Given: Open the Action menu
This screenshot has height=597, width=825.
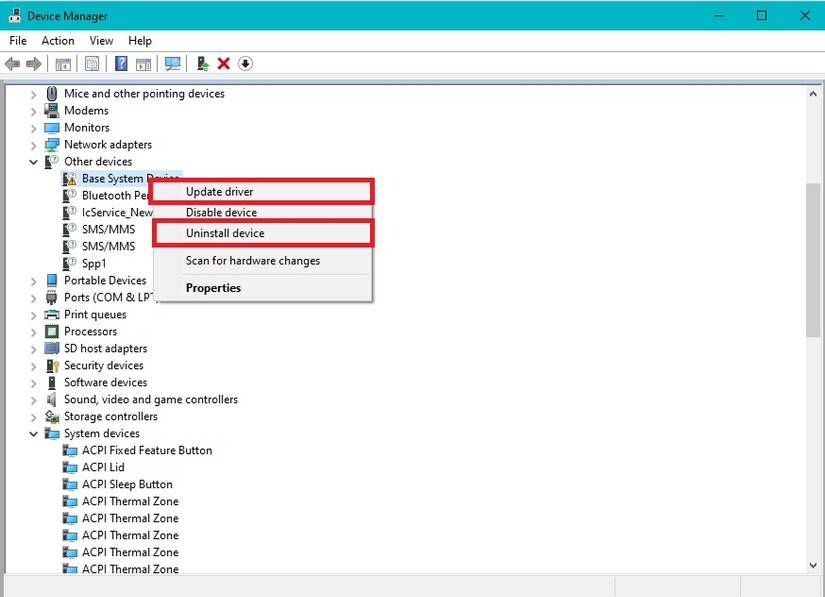Looking at the screenshot, I should point(57,40).
